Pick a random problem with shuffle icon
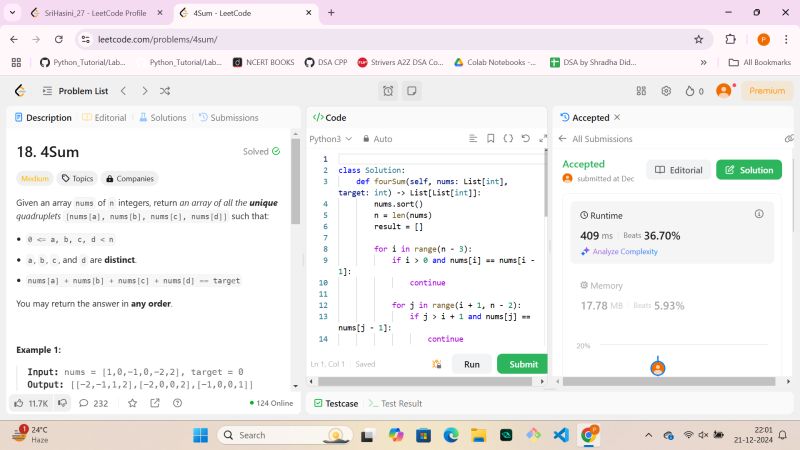Image resolution: width=800 pixels, height=450 pixels. (x=165, y=91)
